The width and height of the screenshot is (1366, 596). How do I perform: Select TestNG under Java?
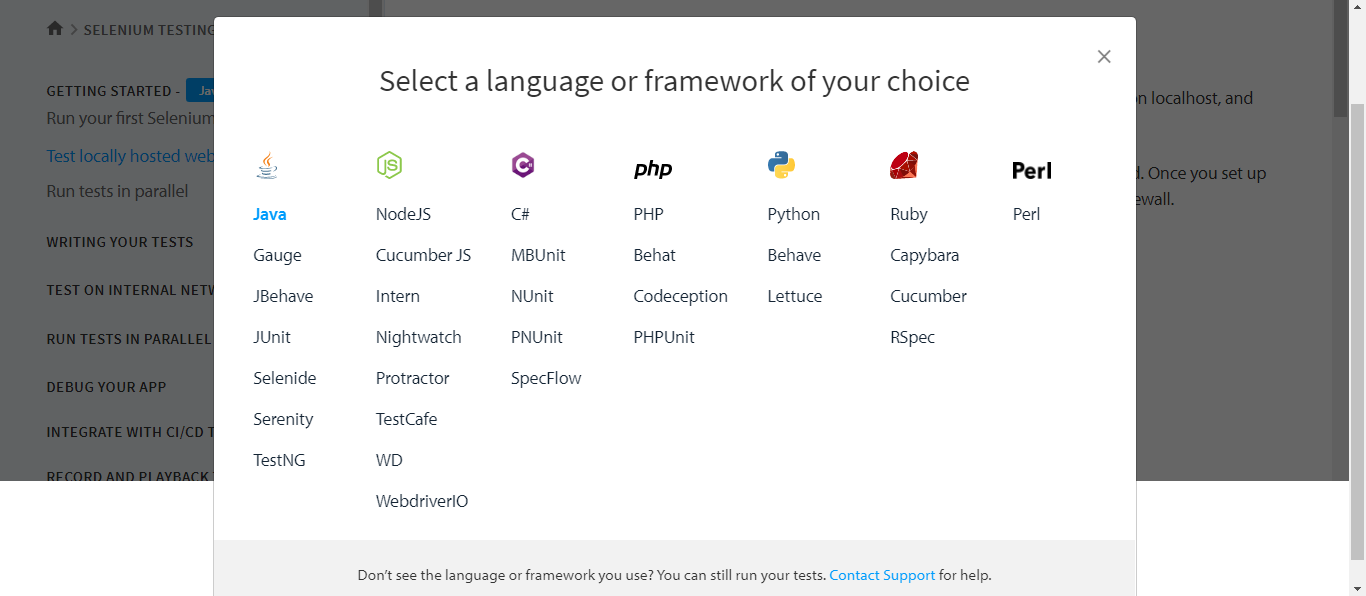coord(279,460)
